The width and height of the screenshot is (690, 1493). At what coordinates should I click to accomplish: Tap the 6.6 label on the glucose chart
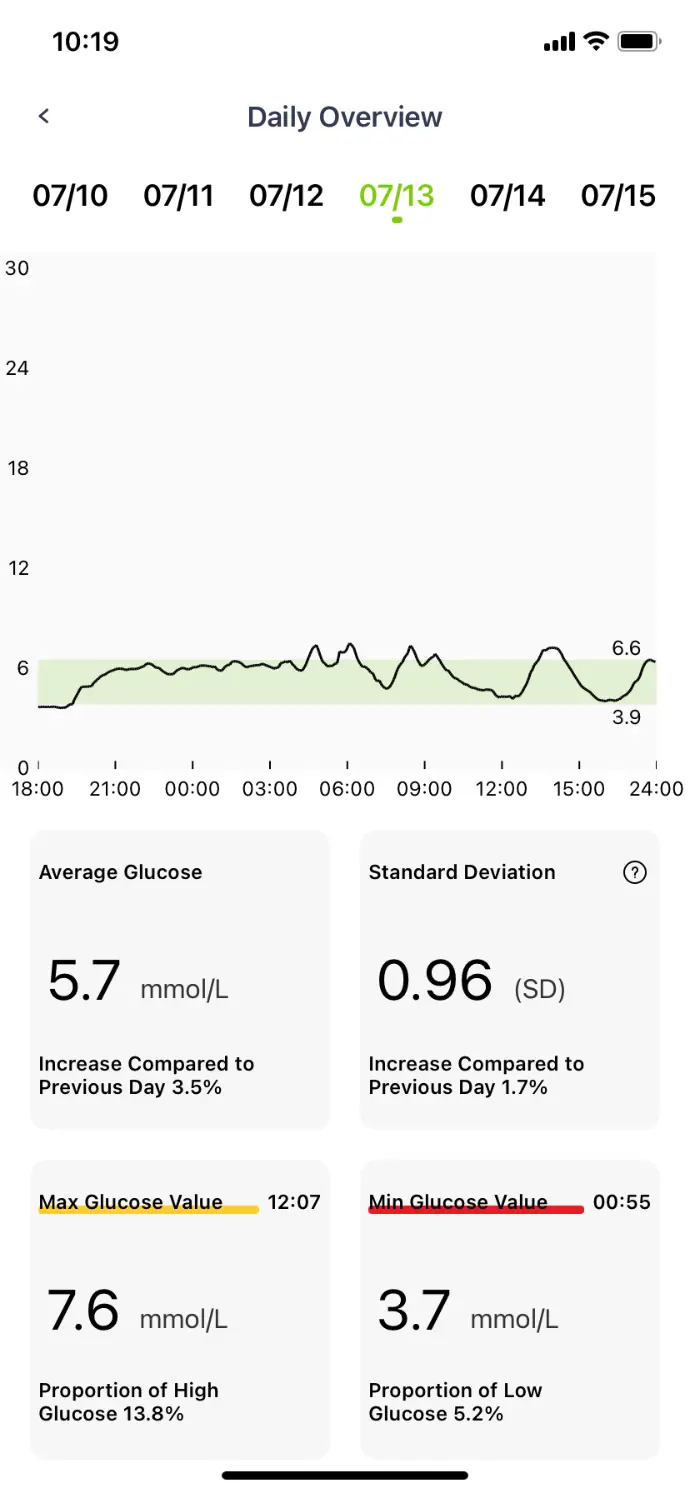[x=626, y=649]
